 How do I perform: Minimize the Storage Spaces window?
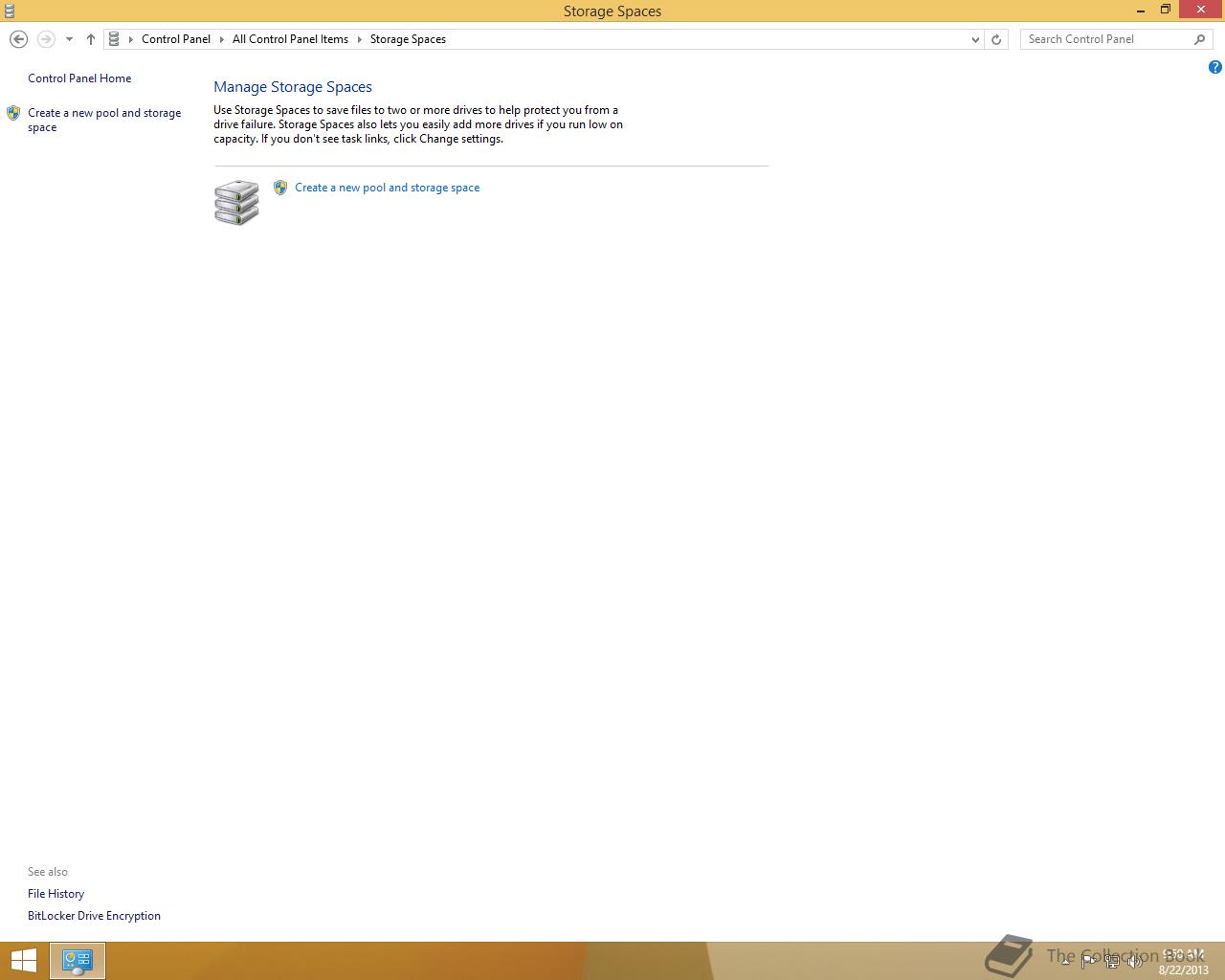click(1141, 11)
